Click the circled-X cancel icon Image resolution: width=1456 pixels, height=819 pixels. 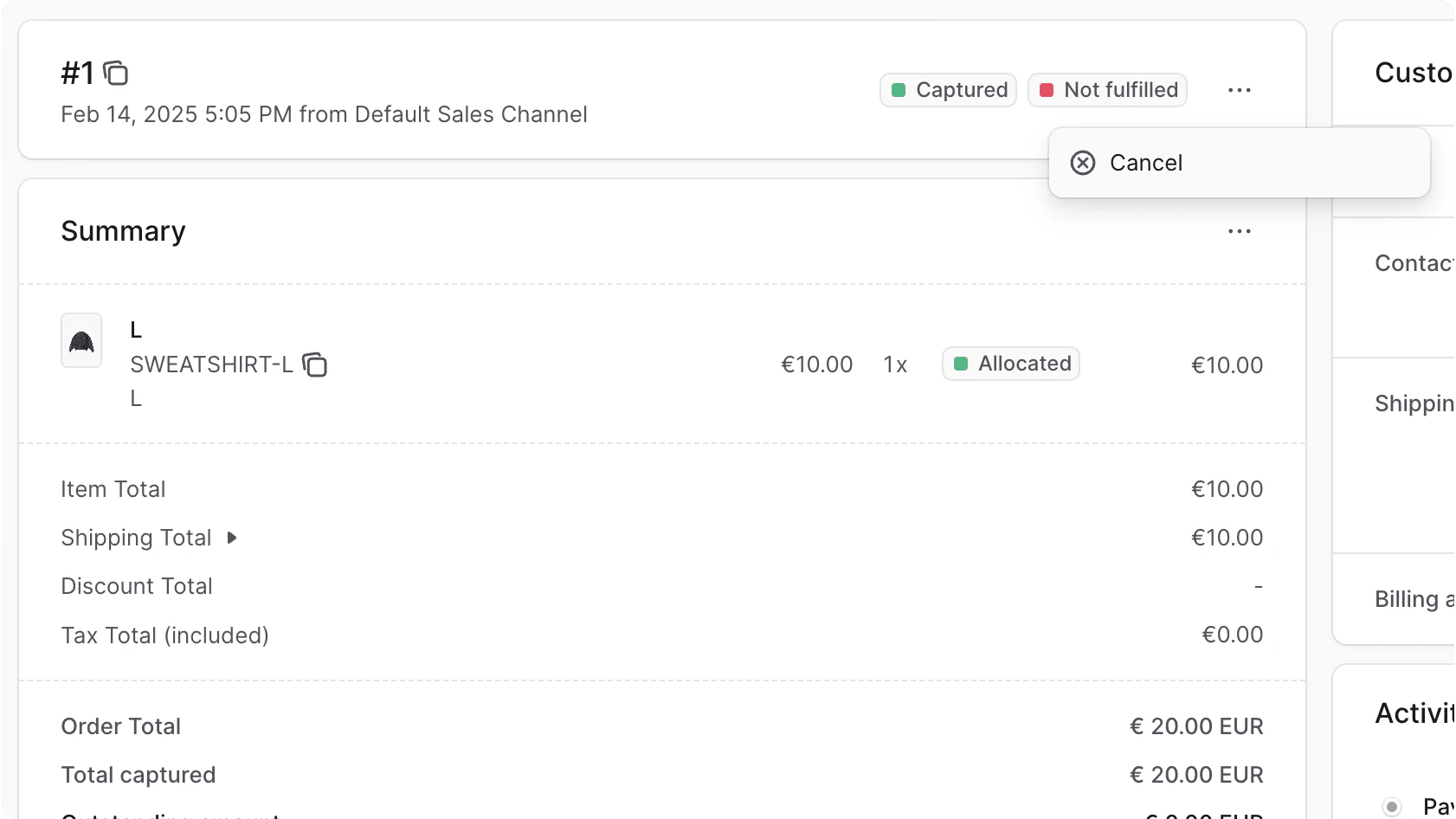(1082, 163)
